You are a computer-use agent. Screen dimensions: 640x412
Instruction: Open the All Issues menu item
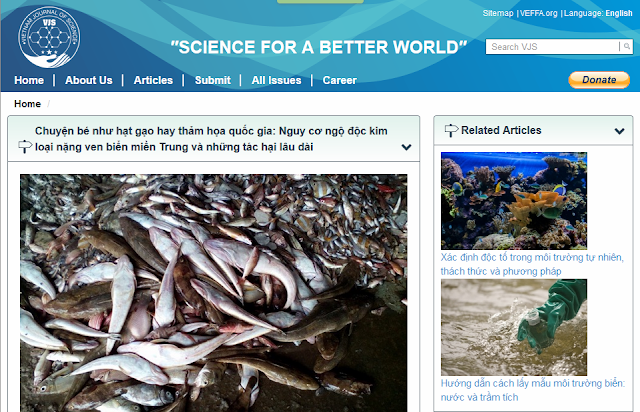(x=276, y=80)
